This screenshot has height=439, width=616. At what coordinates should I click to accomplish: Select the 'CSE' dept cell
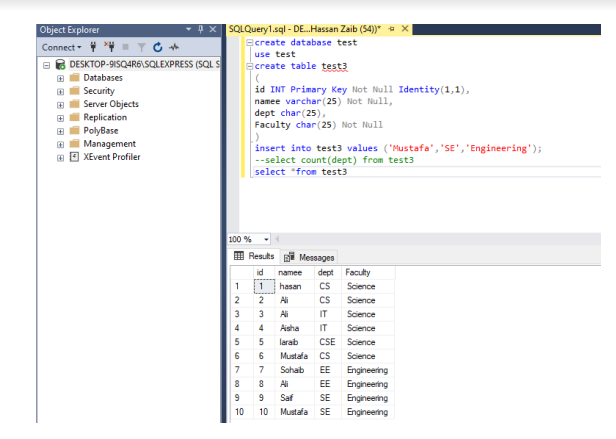pos(328,342)
